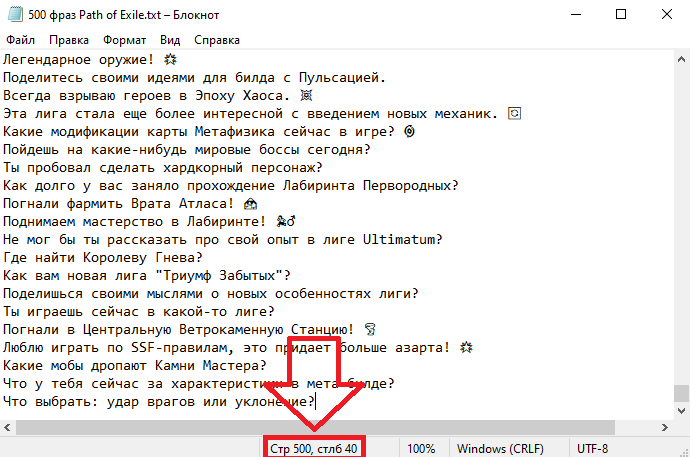The width and height of the screenshot is (690, 457).
Task: Click the Notepad icon in the title bar
Action: (15, 15)
